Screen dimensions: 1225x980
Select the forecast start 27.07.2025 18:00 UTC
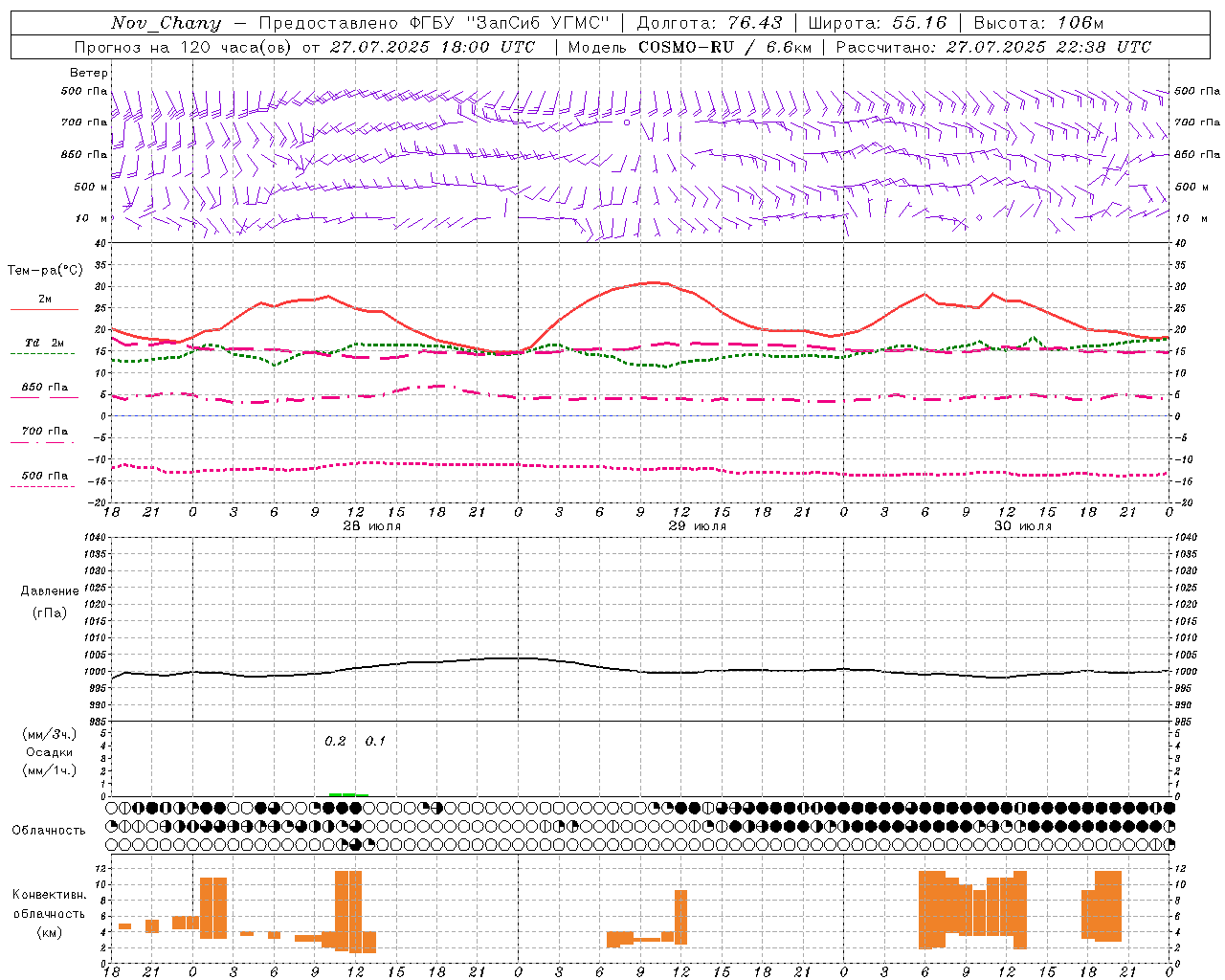[433, 47]
